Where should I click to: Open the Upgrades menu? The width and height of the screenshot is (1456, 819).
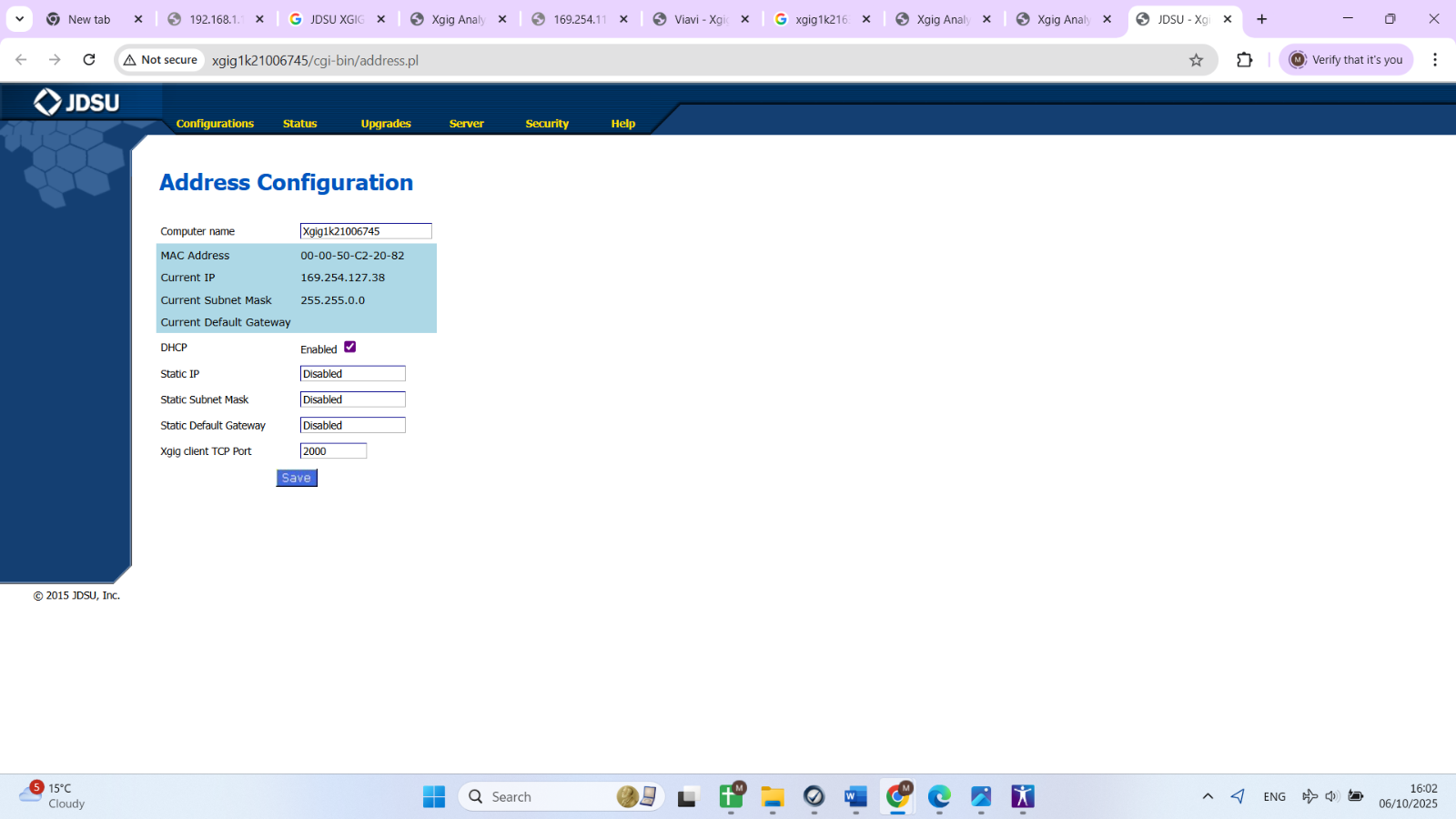point(386,124)
